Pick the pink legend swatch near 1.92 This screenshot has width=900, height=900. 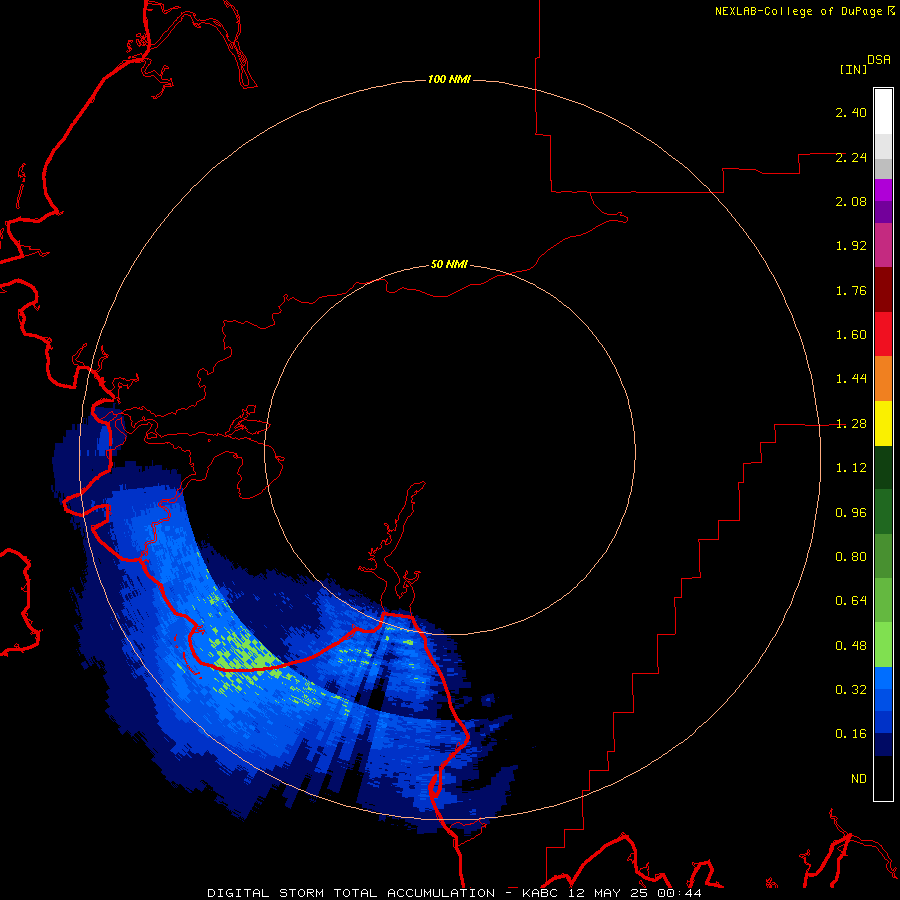tap(883, 245)
